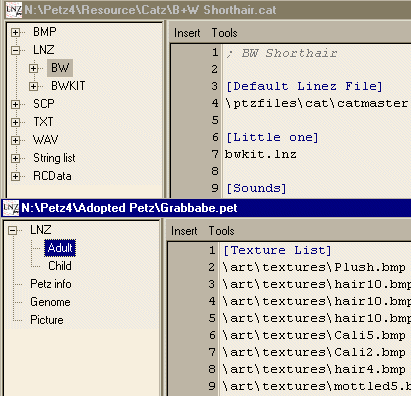Expand the BW node under LNZ
The width and height of the screenshot is (411, 396).
(x=33, y=68)
